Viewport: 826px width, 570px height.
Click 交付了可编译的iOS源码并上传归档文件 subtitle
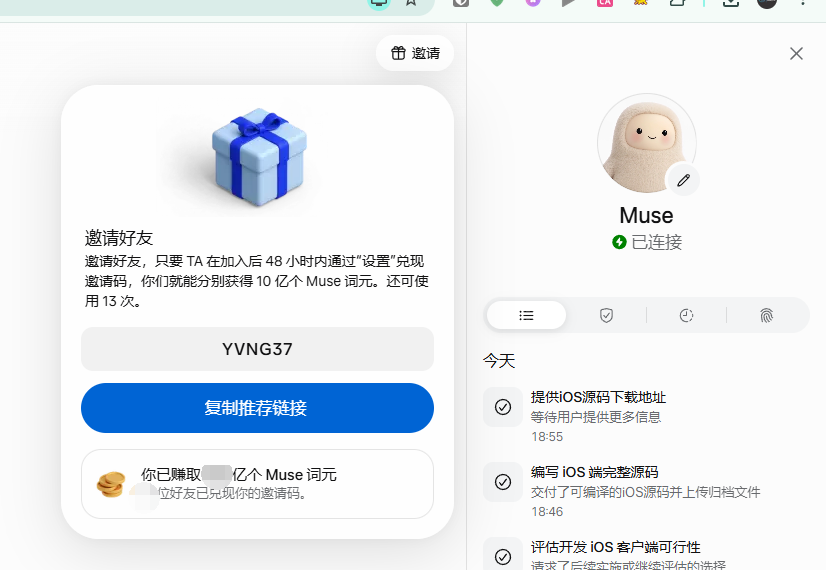645,492
